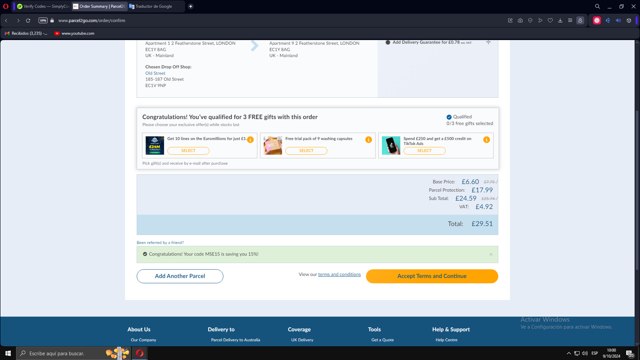Viewport: 640px width, 360px height.
Task: Expand Delivery Guarantee plus icon
Action: click(x=488, y=42)
